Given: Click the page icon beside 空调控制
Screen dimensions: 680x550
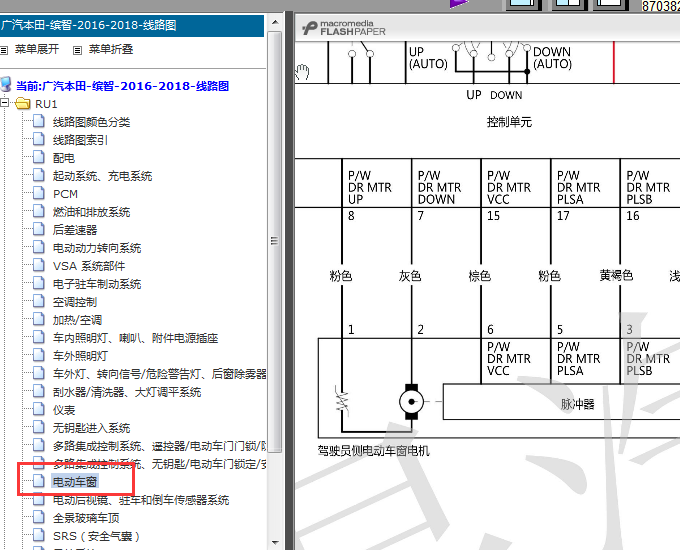Looking at the screenshot, I should [39, 301].
